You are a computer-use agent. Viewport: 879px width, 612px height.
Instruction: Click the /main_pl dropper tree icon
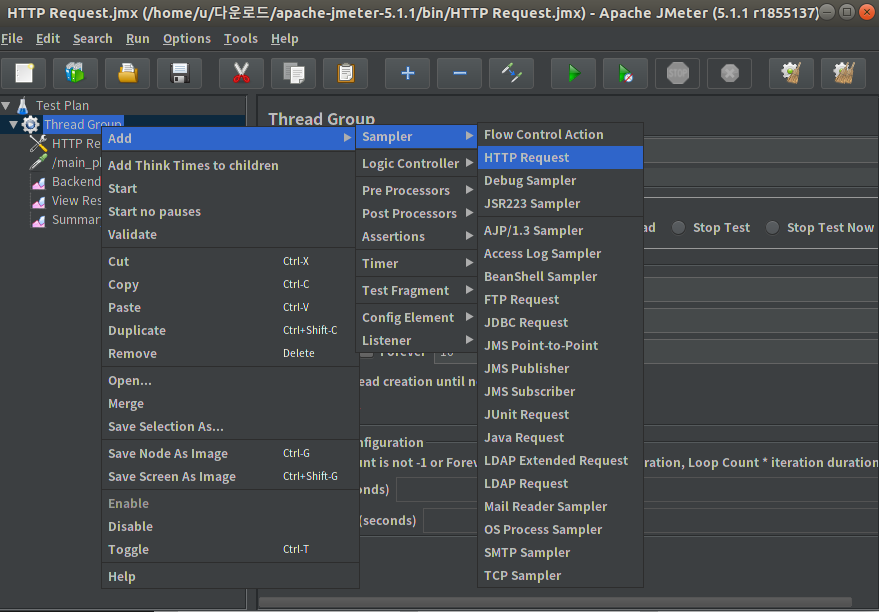point(38,163)
